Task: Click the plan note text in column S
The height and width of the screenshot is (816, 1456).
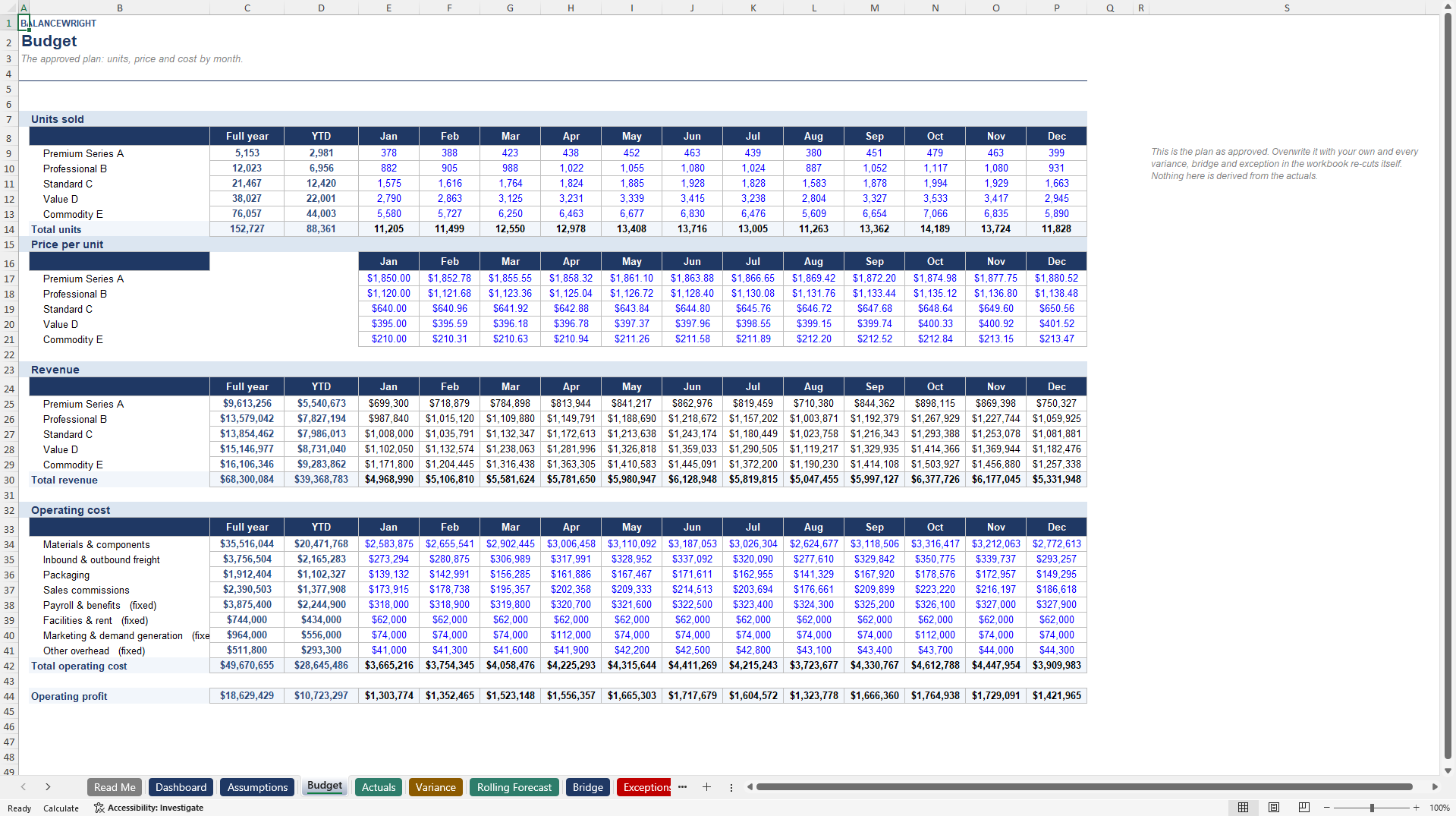Action: coord(1285,164)
